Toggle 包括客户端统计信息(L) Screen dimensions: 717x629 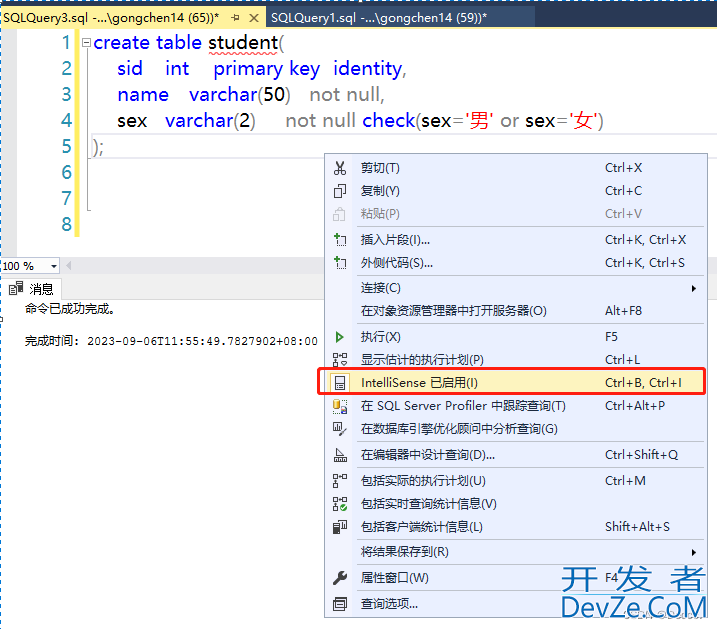click(x=516, y=527)
